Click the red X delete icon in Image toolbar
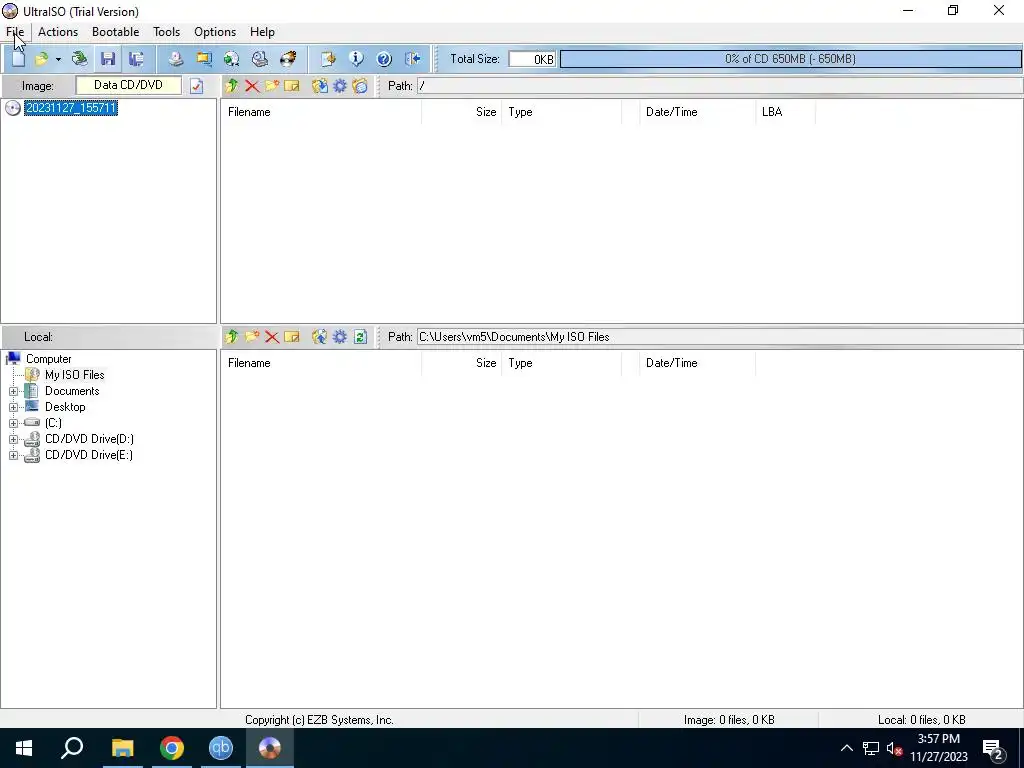The height and width of the screenshot is (768, 1024). click(x=251, y=86)
